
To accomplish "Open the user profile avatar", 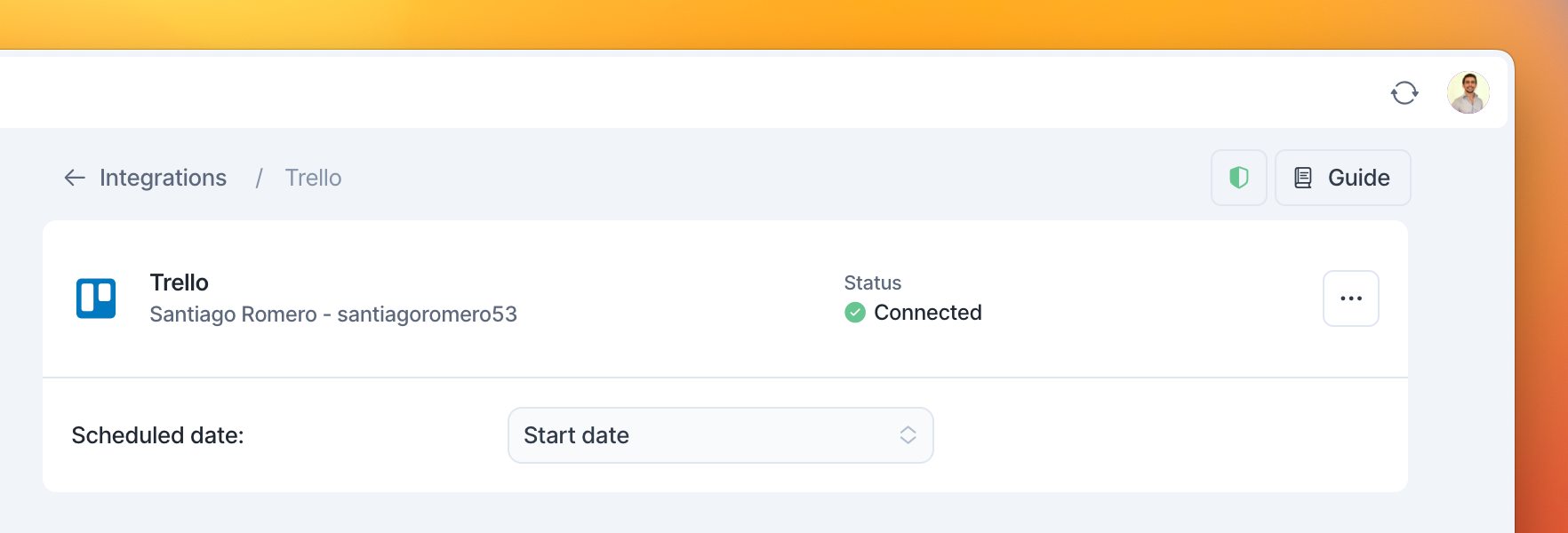I will 1468,92.
